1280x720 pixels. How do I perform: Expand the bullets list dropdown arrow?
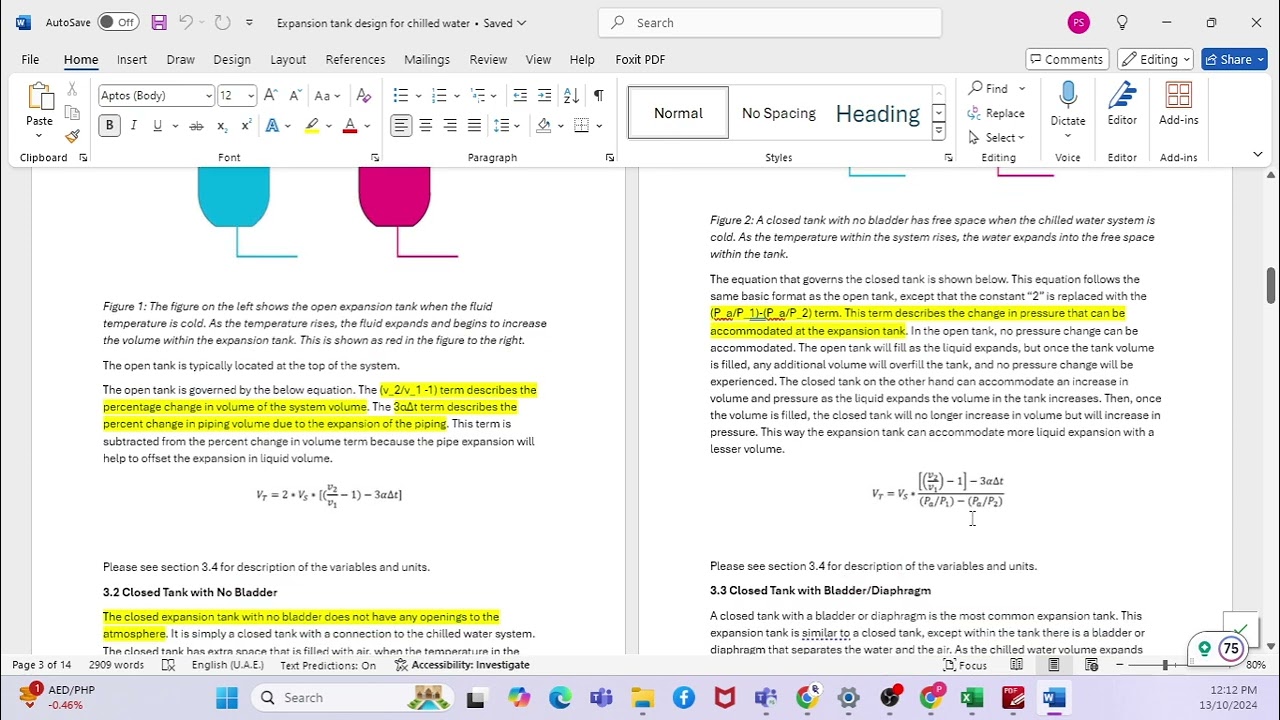click(x=419, y=96)
